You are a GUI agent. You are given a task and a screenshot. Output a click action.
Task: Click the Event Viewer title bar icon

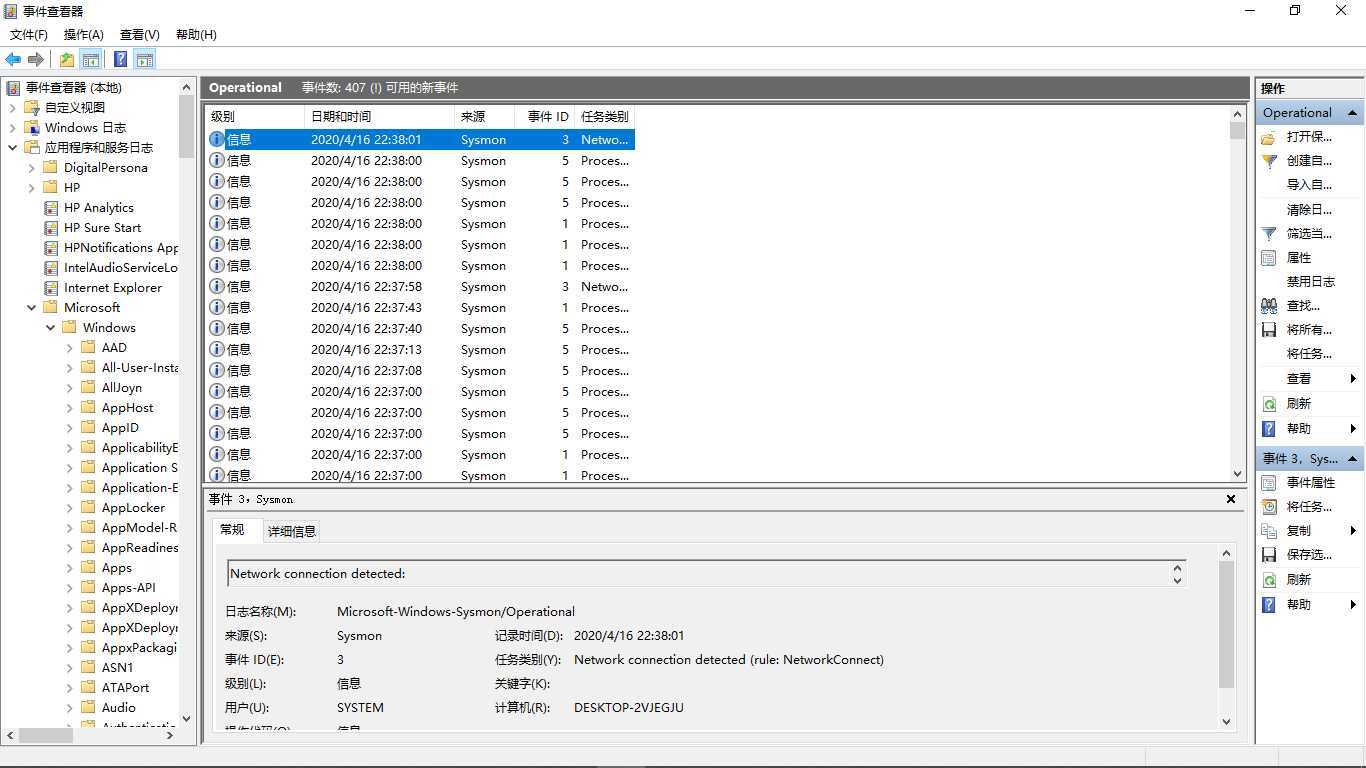pyautogui.click(x=11, y=11)
